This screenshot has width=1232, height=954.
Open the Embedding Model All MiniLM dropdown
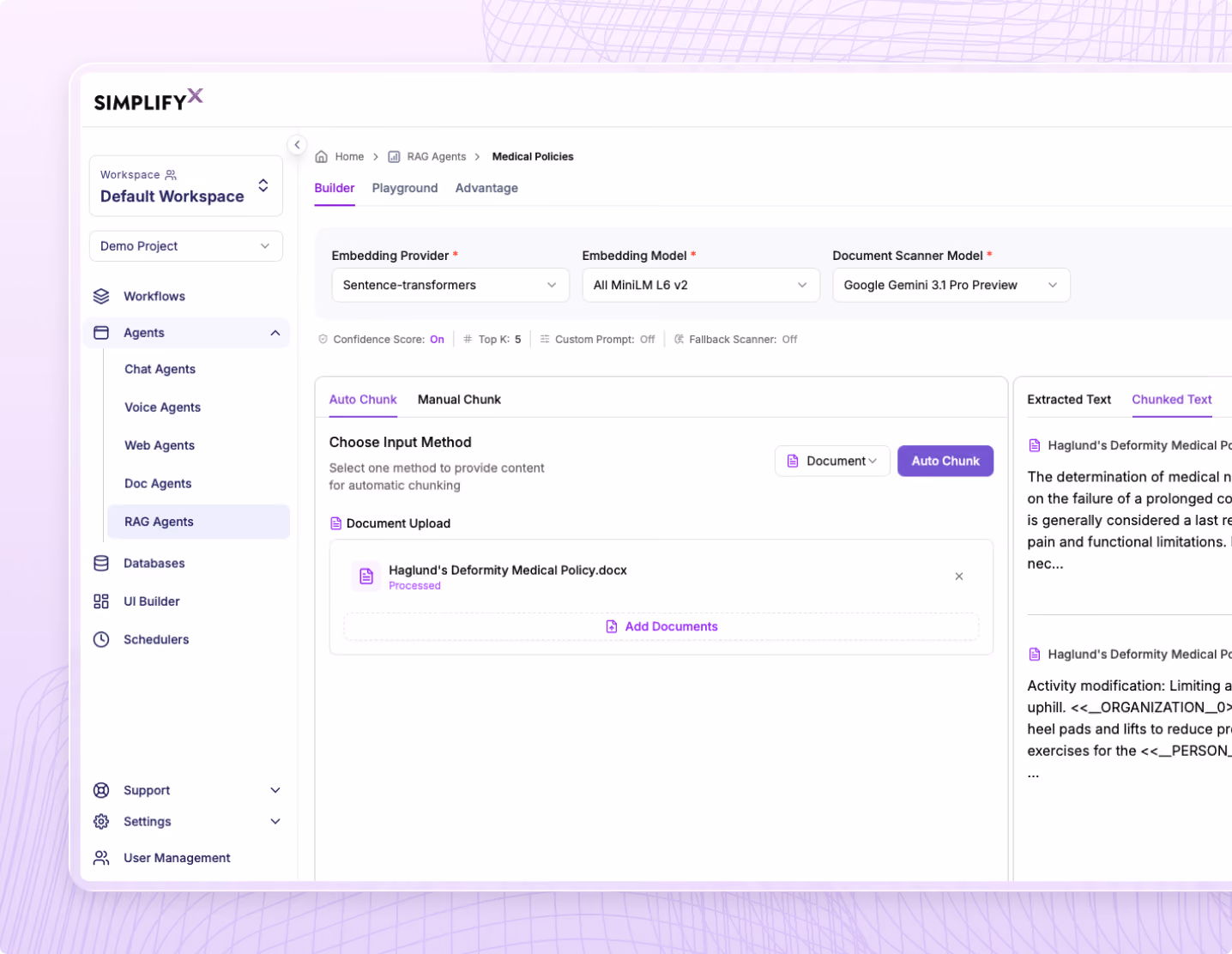coord(701,285)
